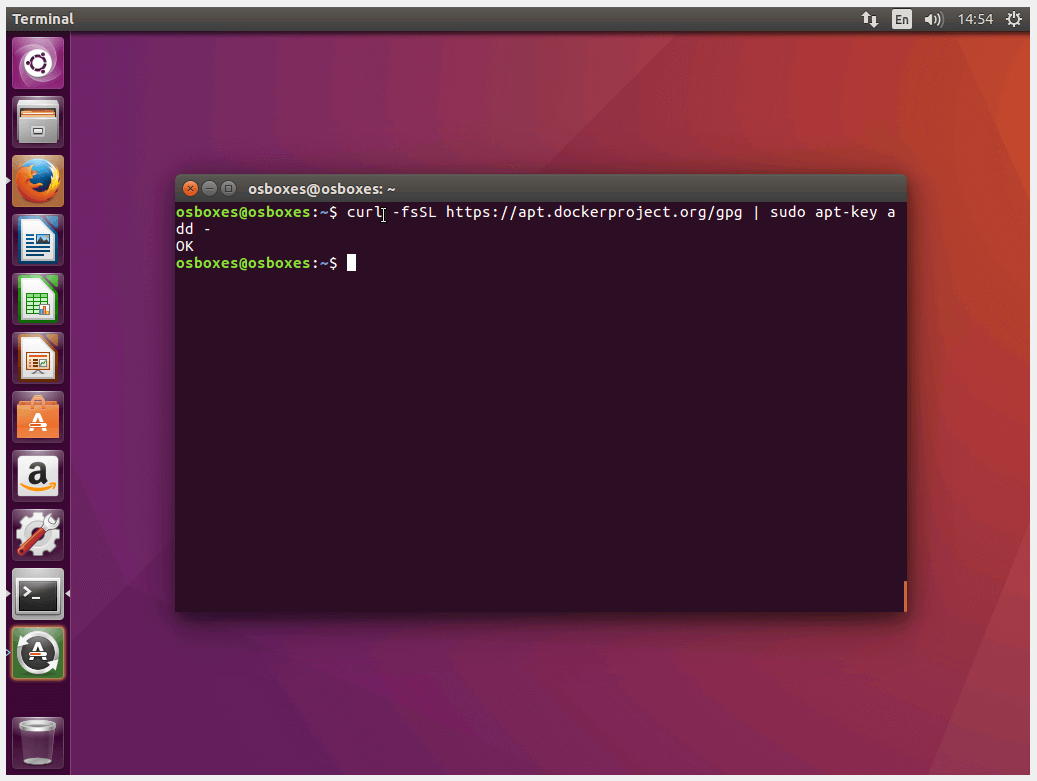The height and width of the screenshot is (781, 1037).
Task: Open the clock calendar dropdown
Action: pos(975,18)
